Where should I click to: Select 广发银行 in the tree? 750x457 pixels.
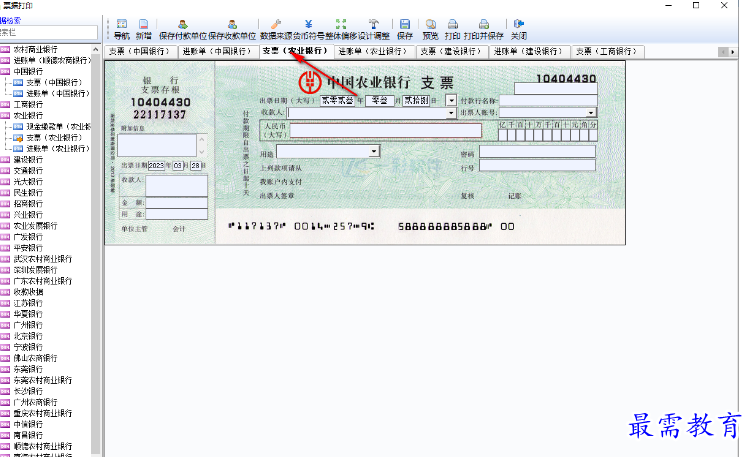coord(28,237)
